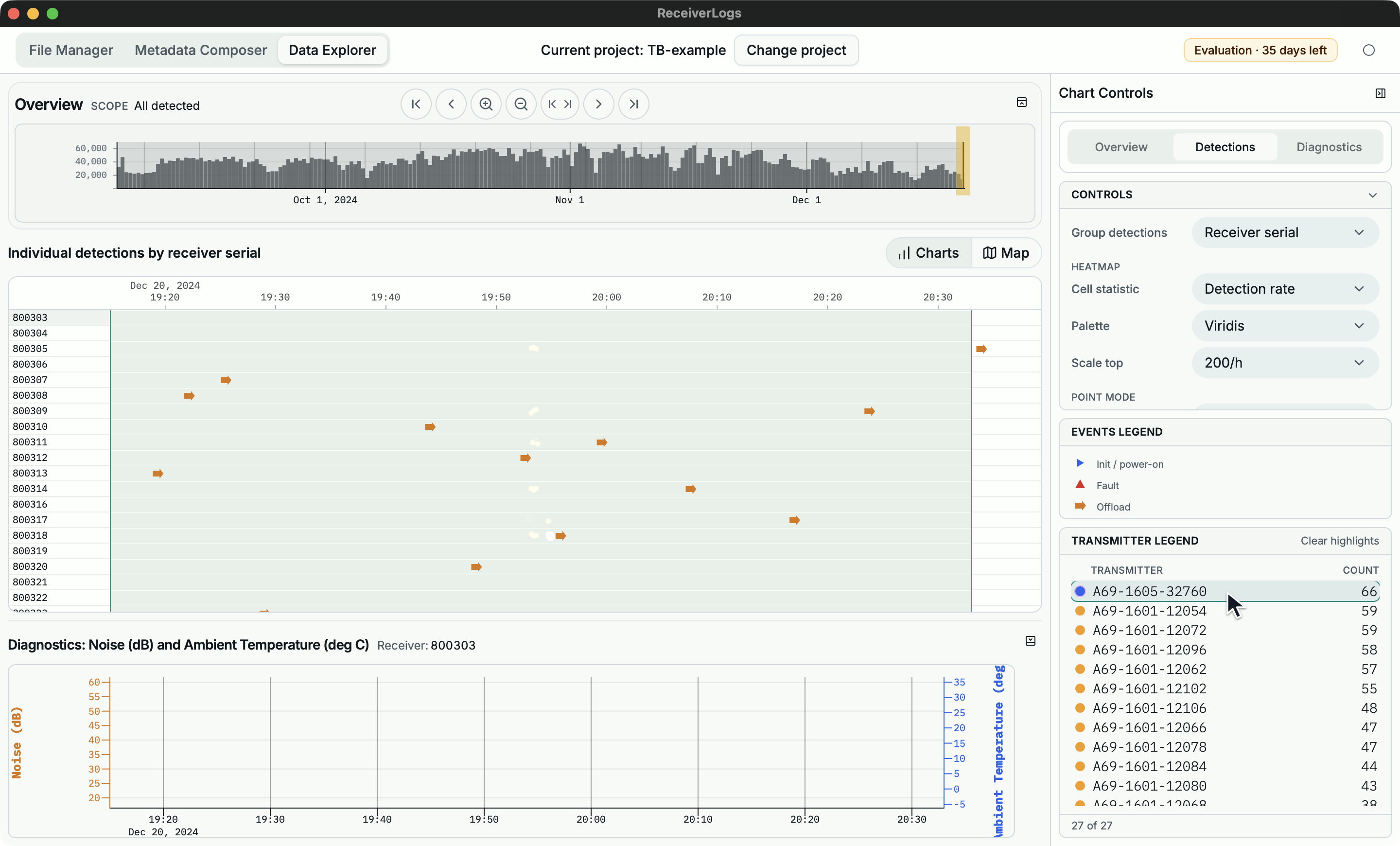1400x846 pixels.
Task: Click the circular status icon near the Evaluation badge
Action: (1369, 50)
